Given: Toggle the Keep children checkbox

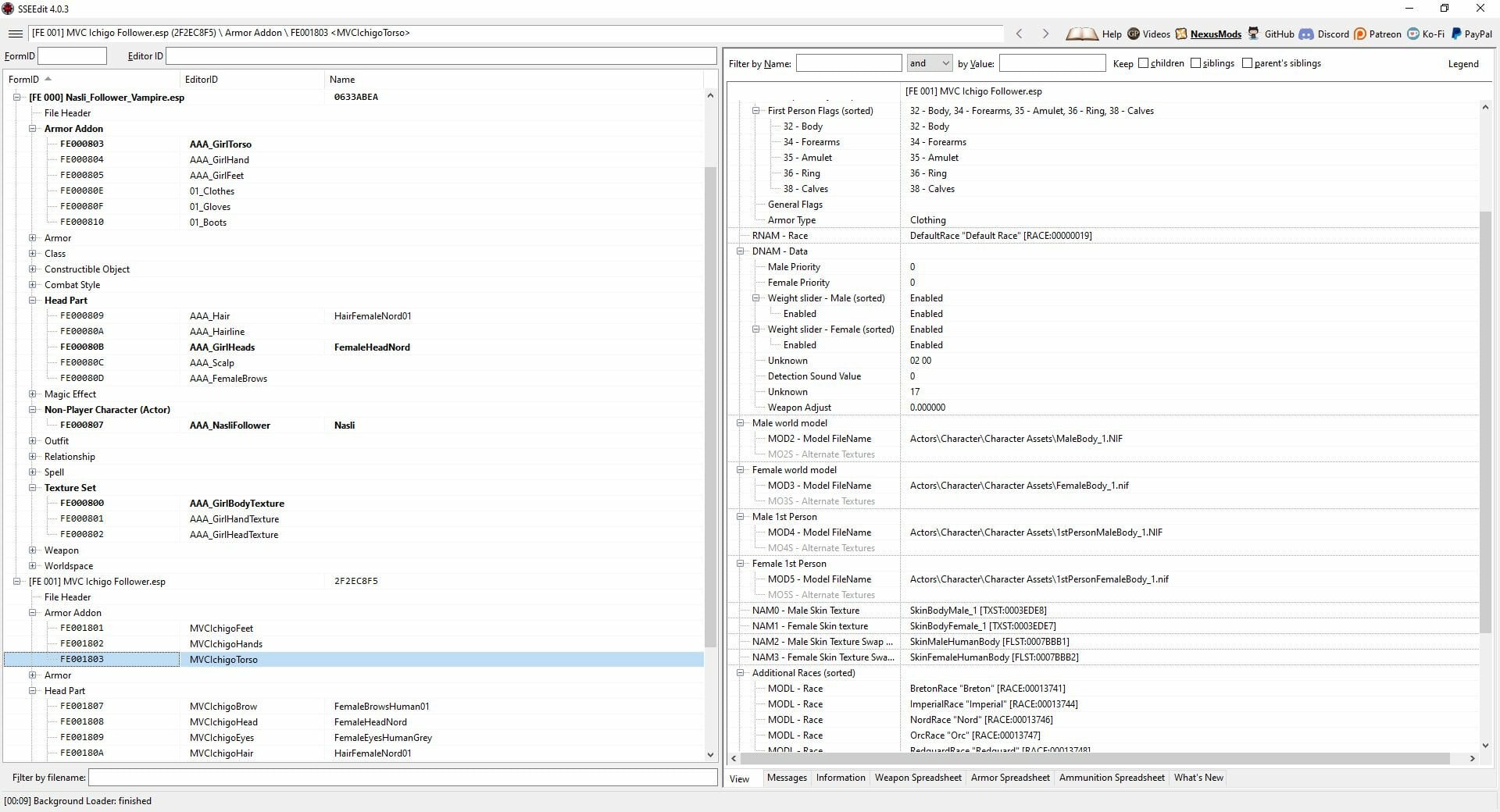Looking at the screenshot, I should pyautogui.click(x=1144, y=63).
